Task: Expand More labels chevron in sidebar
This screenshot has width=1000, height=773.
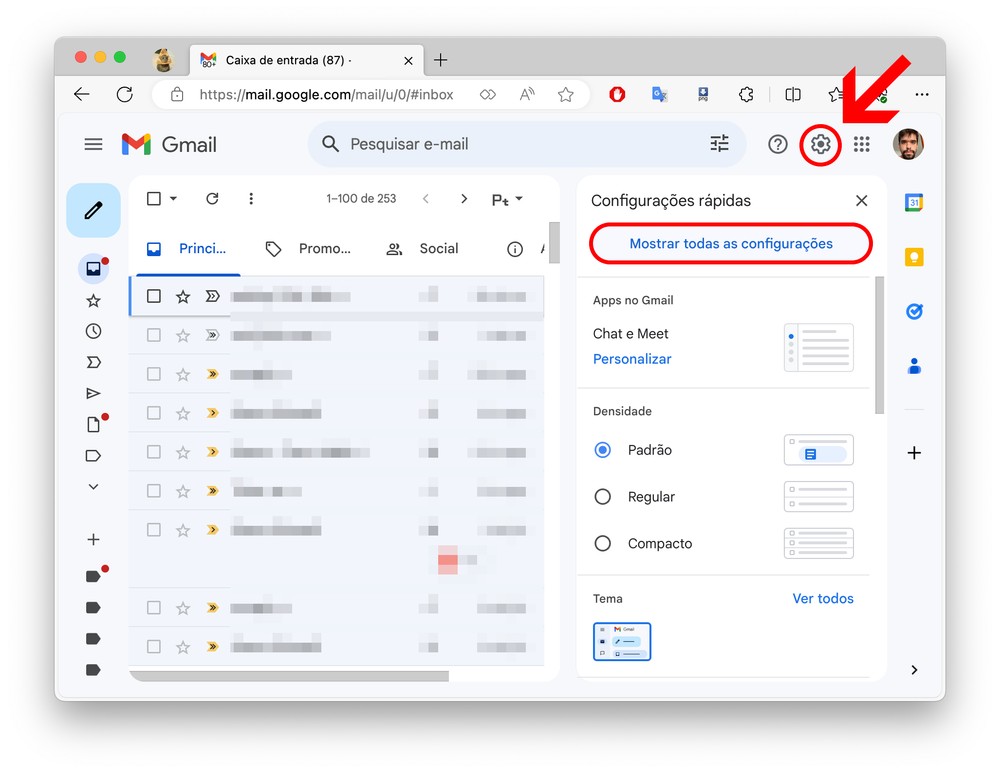Action: click(93, 487)
